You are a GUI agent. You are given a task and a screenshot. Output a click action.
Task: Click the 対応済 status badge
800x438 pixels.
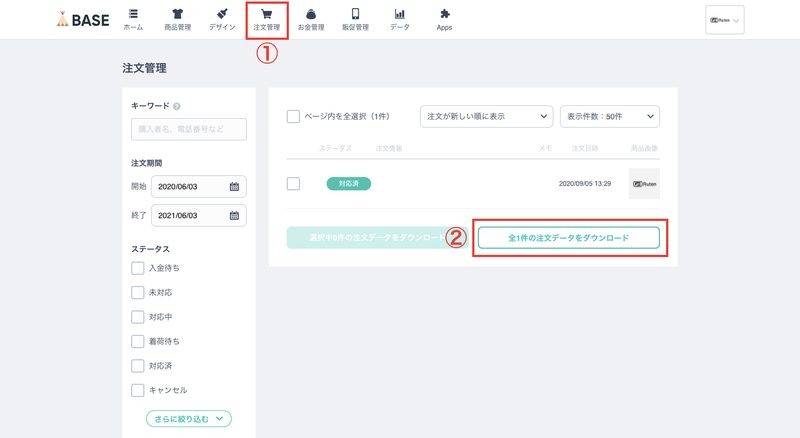pyautogui.click(x=349, y=183)
